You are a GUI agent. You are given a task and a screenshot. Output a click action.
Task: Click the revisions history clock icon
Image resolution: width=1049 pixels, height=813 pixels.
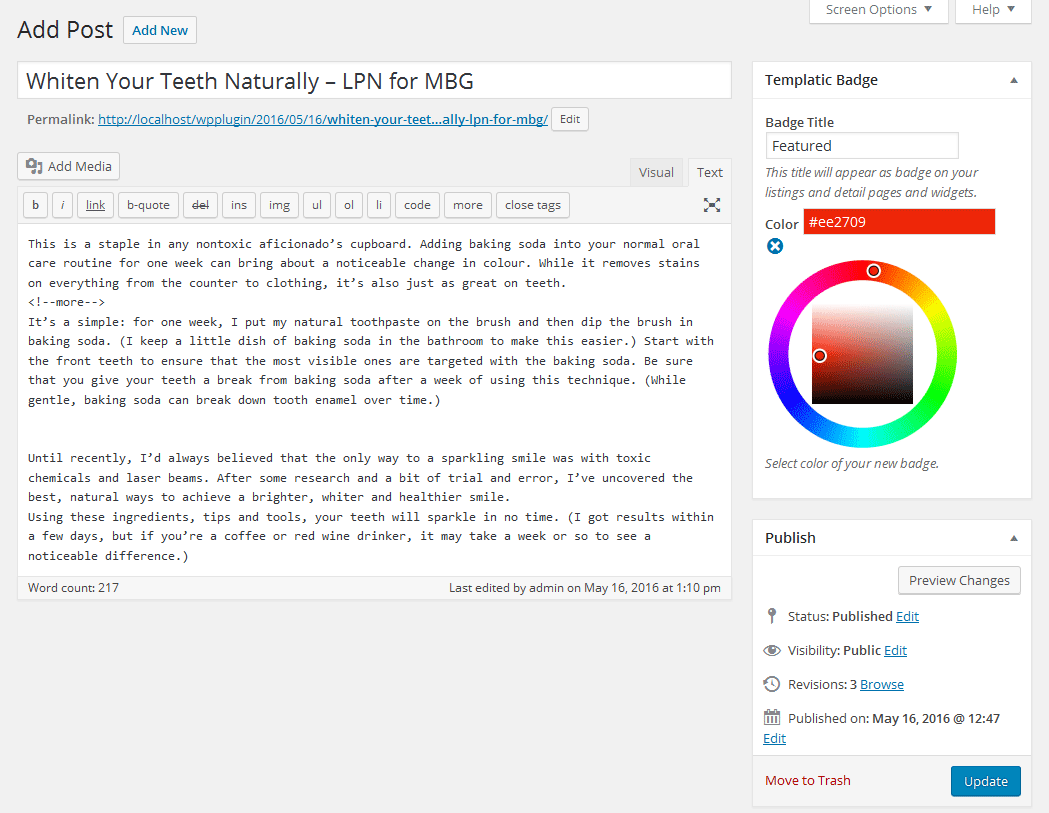coord(771,684)
